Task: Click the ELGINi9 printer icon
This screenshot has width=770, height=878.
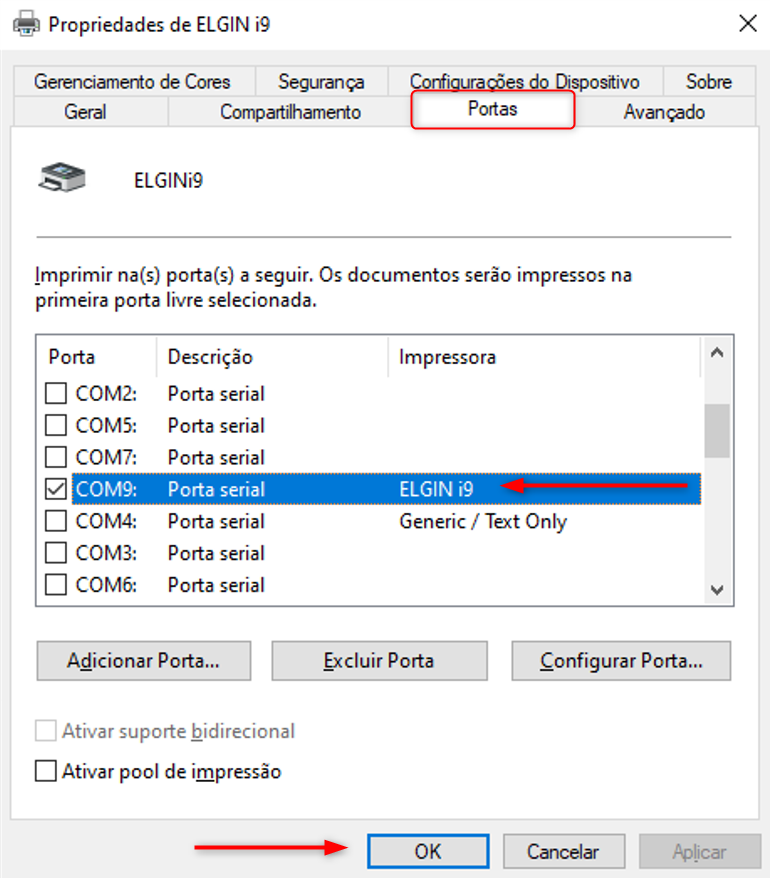Action: pyautogui.click(x=62, y=180)
